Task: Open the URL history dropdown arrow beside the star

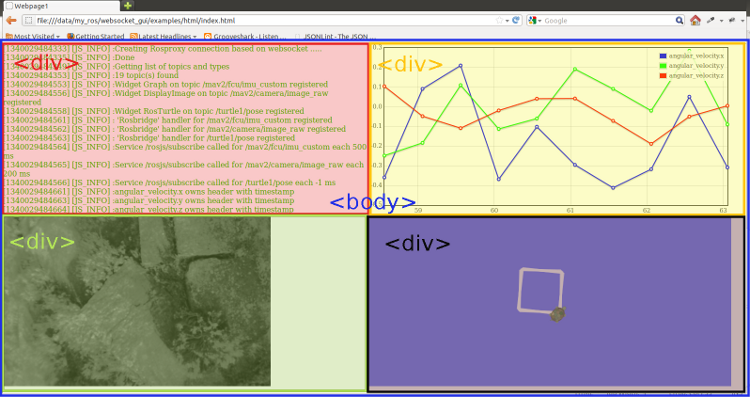Action: pos(507,21)
